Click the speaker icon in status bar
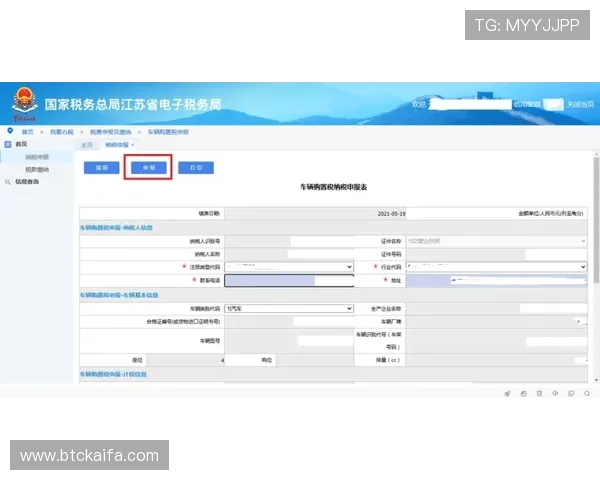Image resolution: width=600 pixels, height=480 pixels. [555, 393]
